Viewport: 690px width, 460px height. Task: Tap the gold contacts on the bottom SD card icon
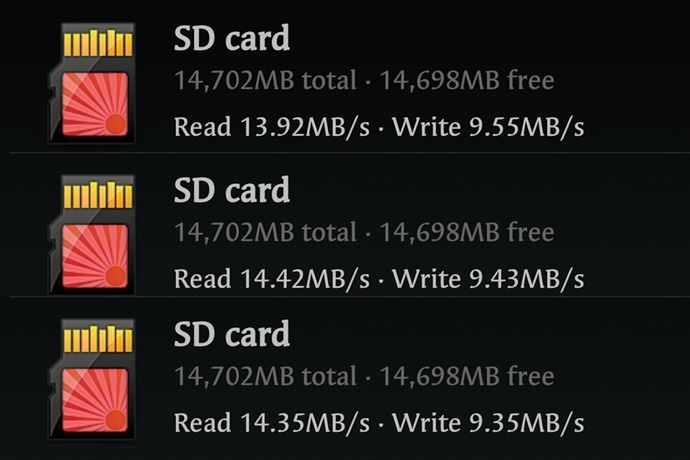98,339
